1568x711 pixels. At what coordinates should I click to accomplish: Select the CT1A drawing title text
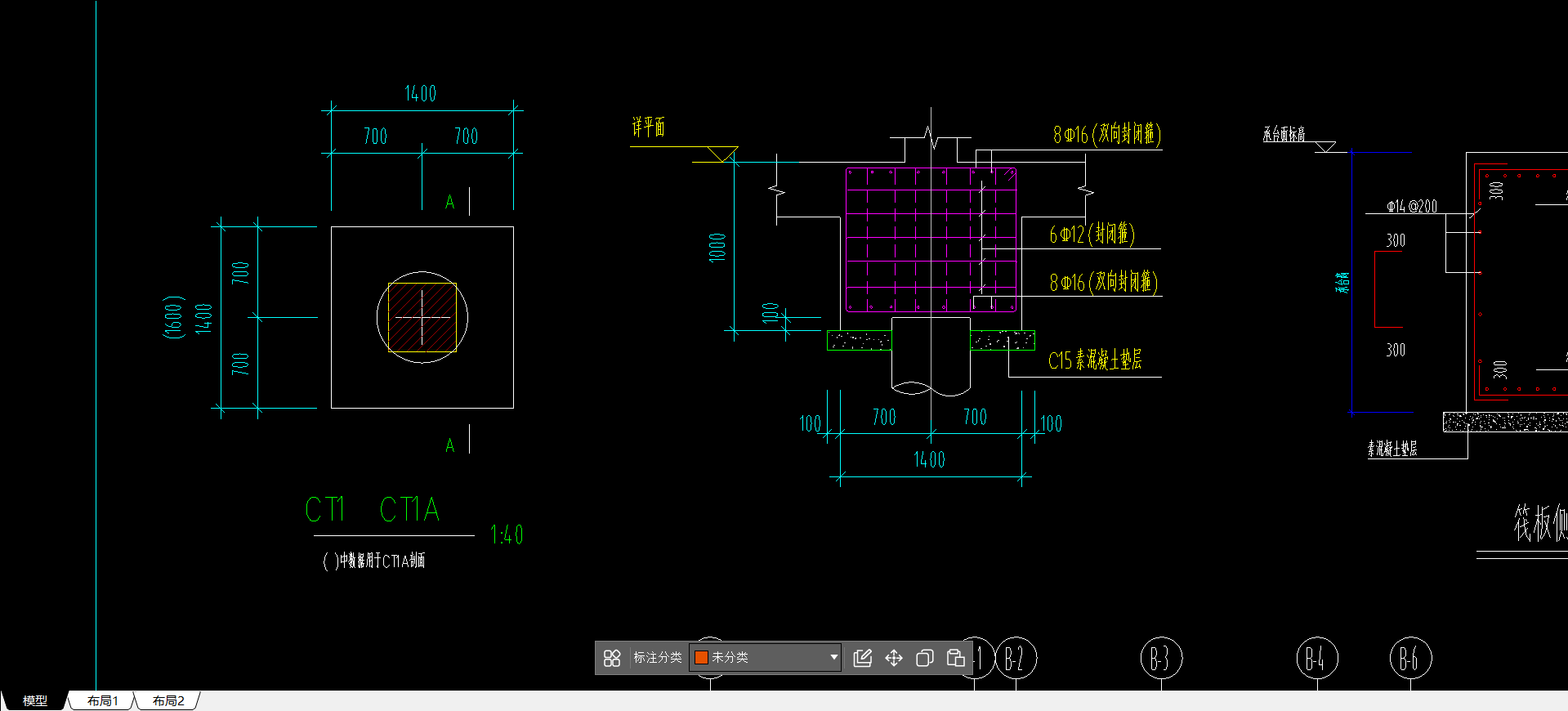click(410, 510)
